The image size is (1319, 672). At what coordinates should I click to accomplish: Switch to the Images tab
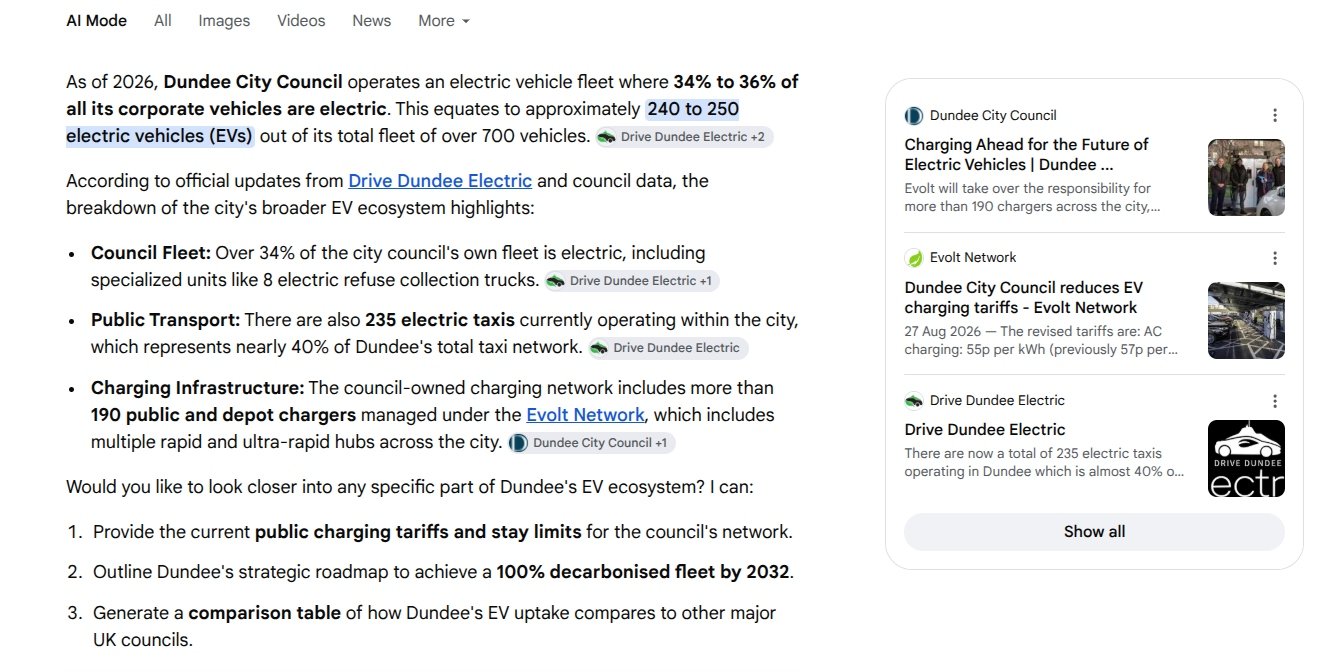(224, 21)
